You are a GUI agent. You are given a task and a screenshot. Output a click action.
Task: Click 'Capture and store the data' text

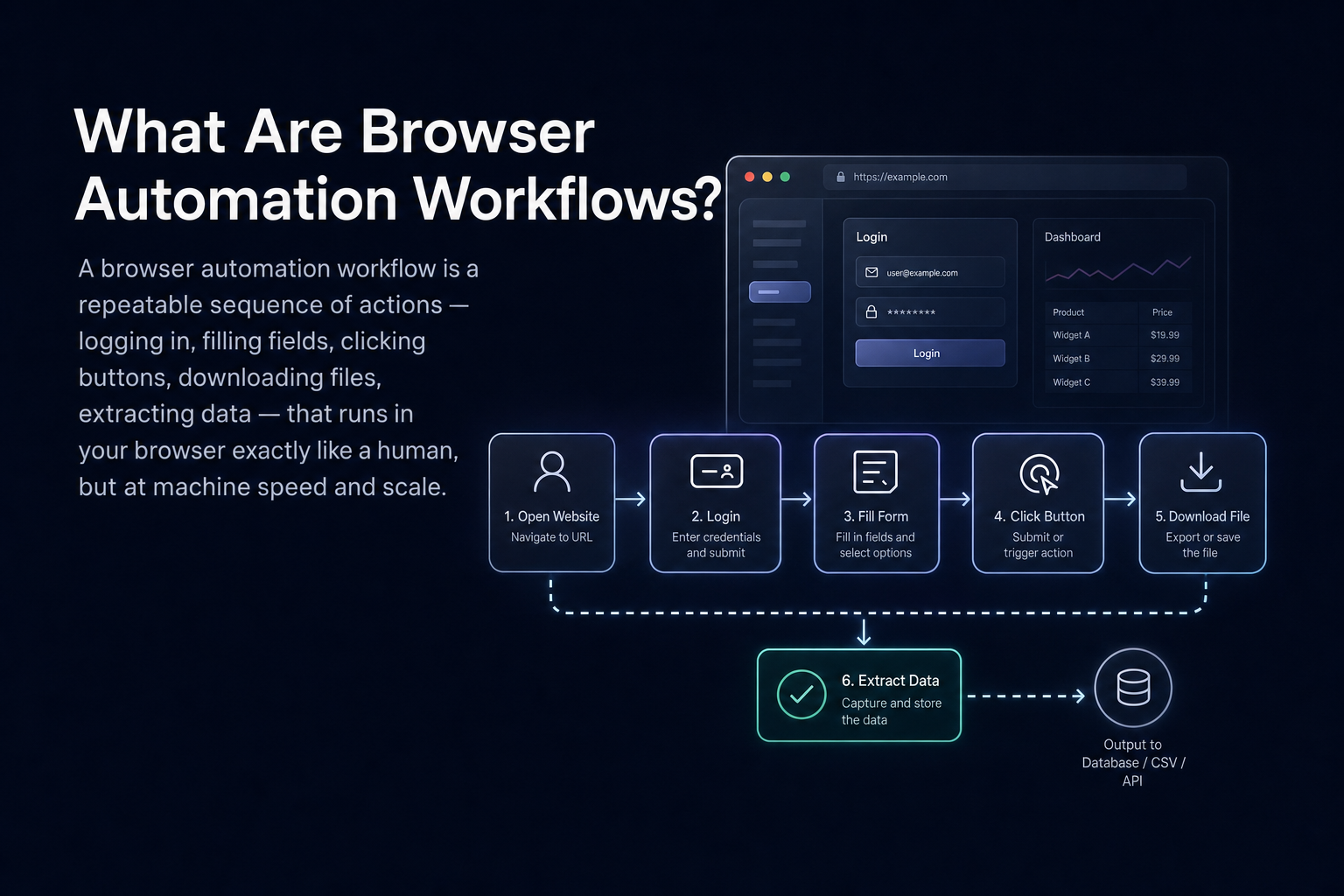(x=892, y=711)
